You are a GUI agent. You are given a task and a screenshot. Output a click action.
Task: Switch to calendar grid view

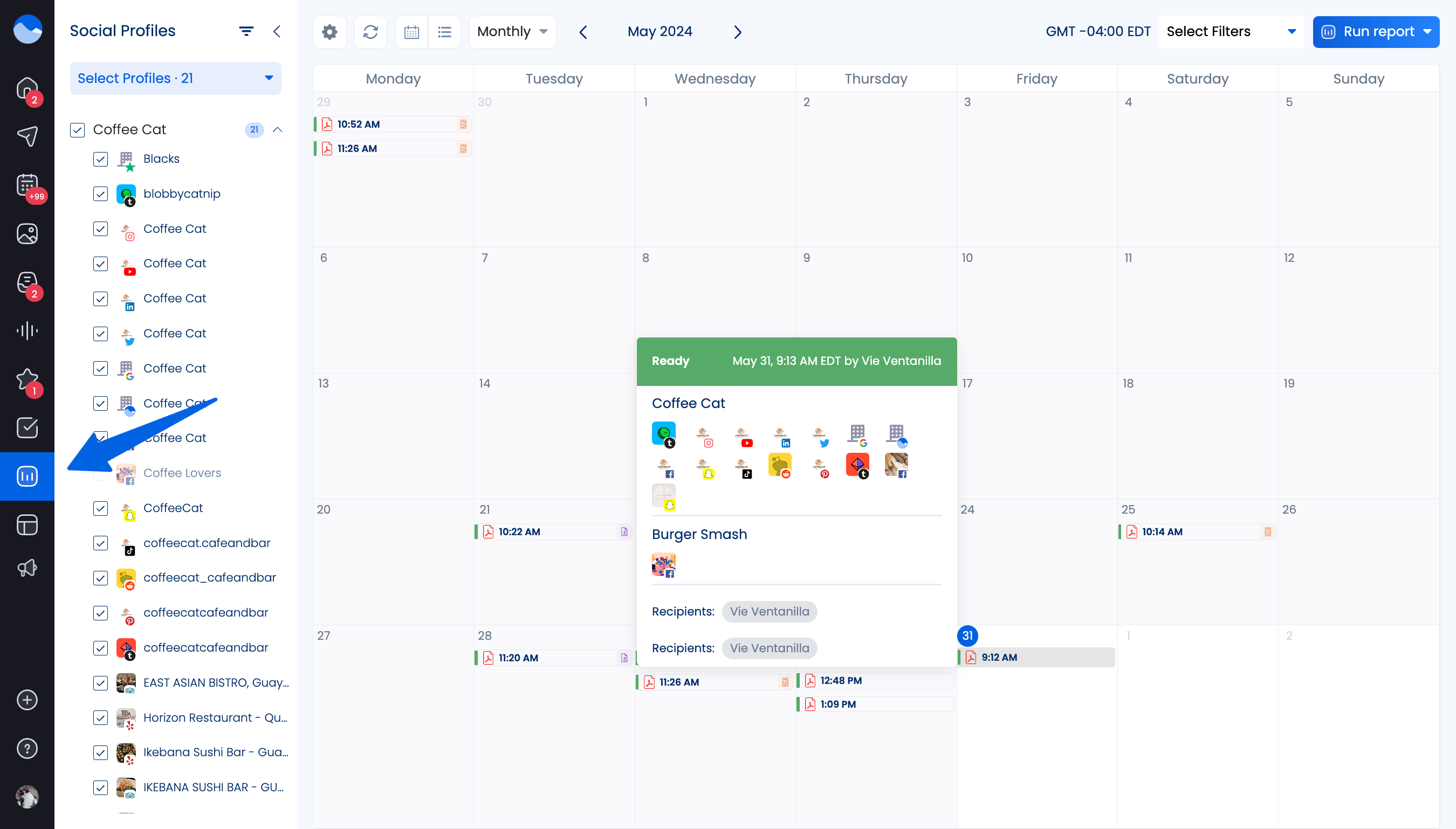tap(412, 32)
